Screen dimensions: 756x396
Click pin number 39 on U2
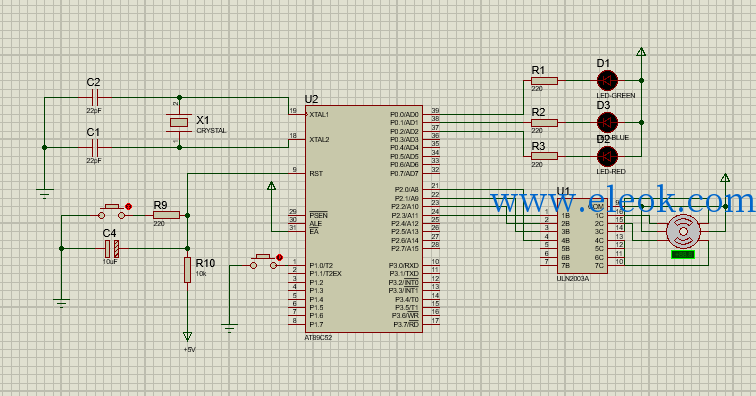pos(435,111)
